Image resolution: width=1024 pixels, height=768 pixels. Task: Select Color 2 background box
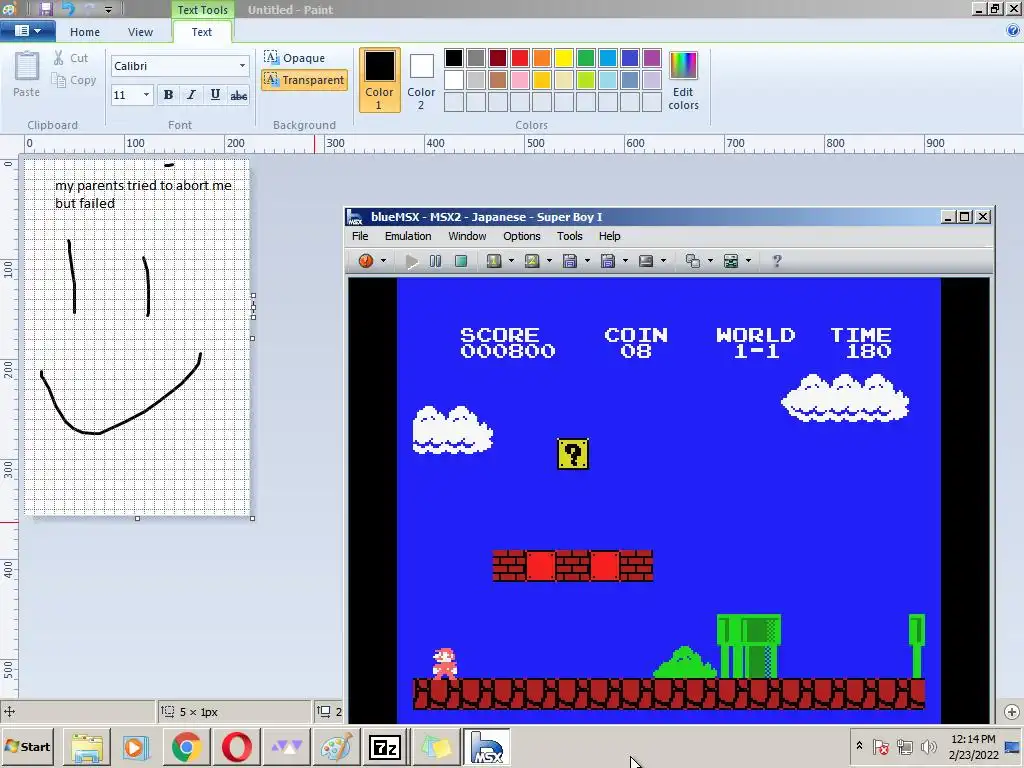tap(421, 81)
